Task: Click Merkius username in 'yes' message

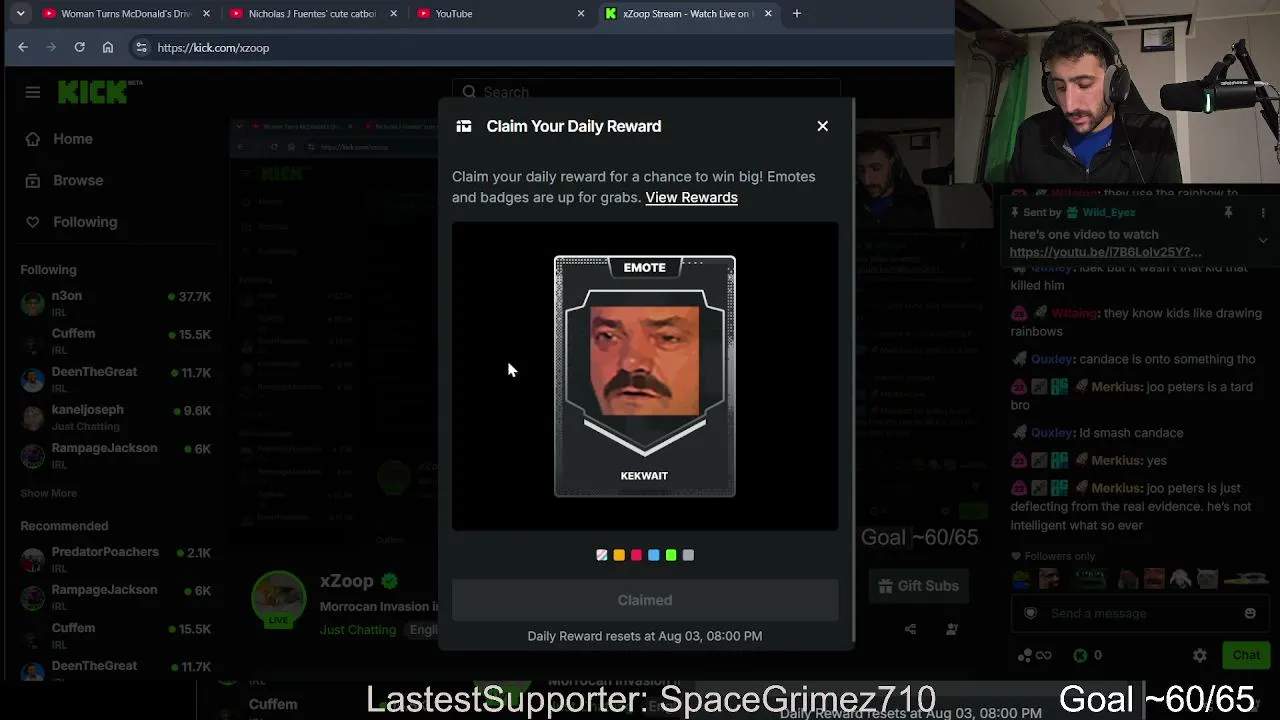Action: point(1116,461)
